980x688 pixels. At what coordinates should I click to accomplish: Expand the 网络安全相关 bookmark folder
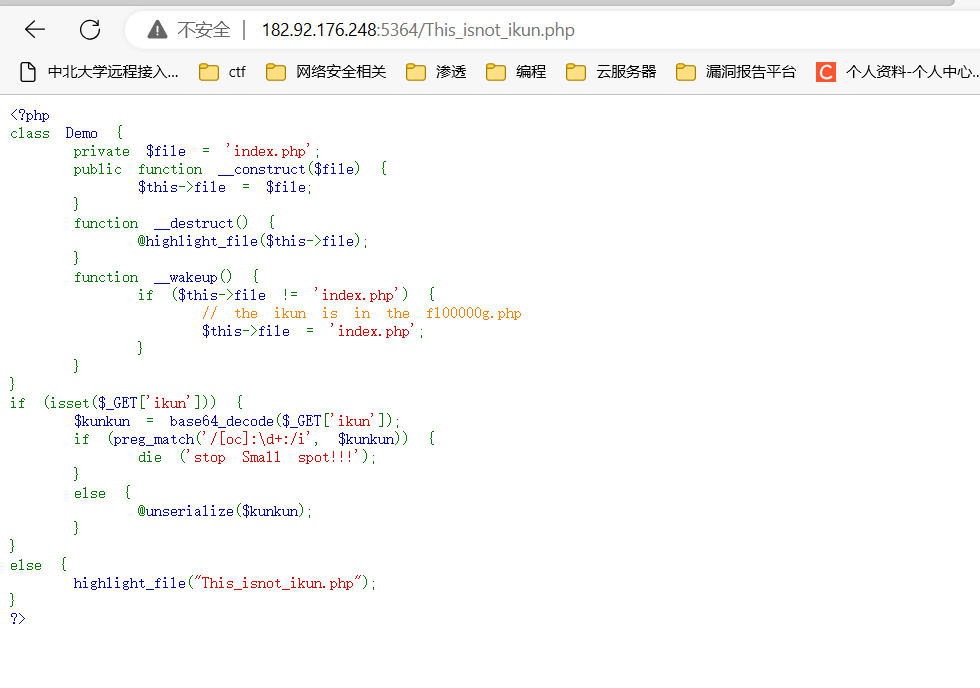[326, 72]
